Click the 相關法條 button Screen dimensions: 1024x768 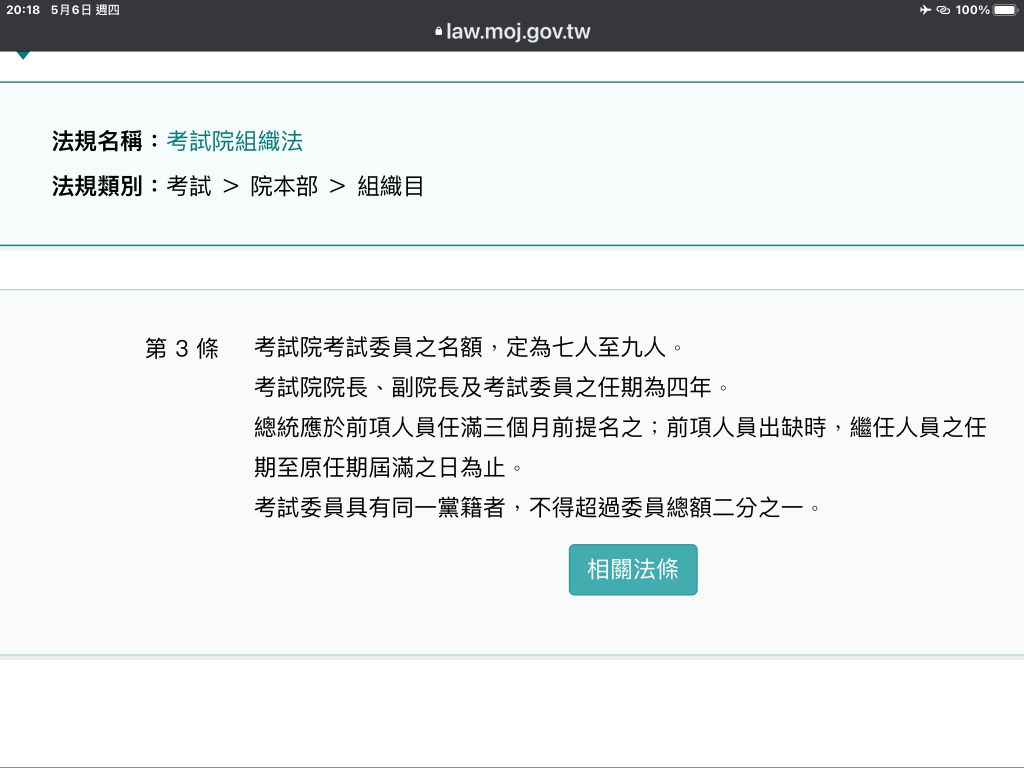click(633, 570)
